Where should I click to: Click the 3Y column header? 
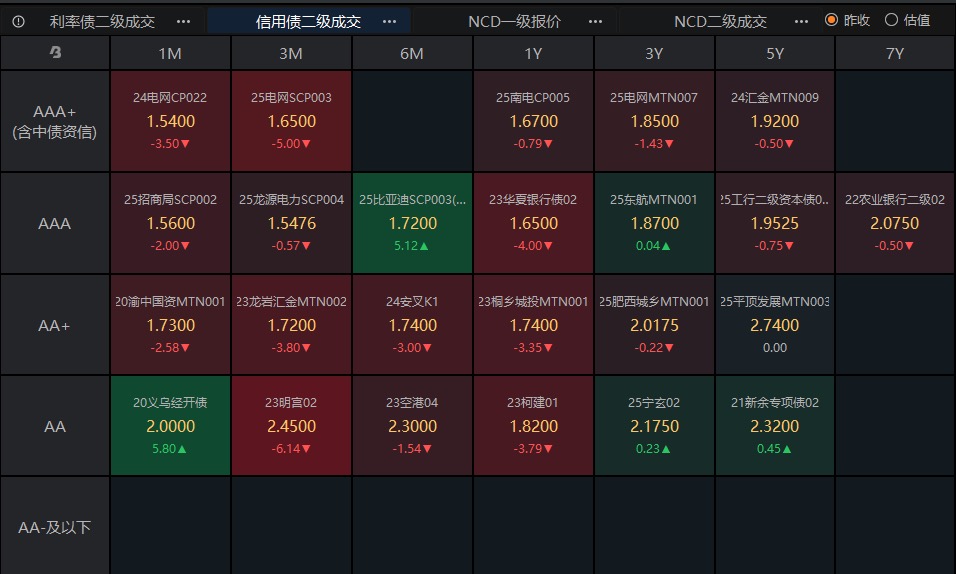(654, 53)
